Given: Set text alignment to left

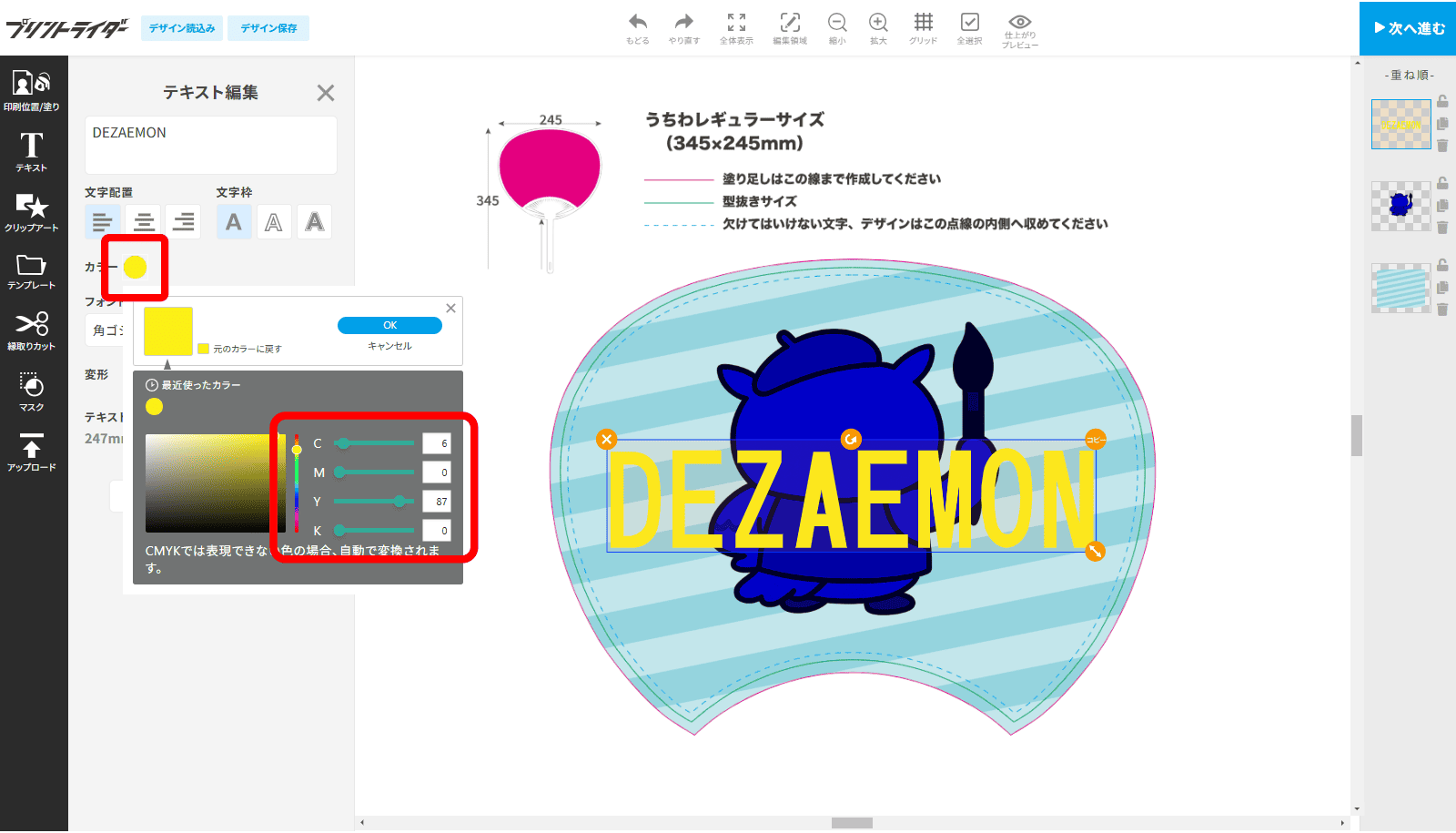Looking at the screenshot, I should 103,221.
